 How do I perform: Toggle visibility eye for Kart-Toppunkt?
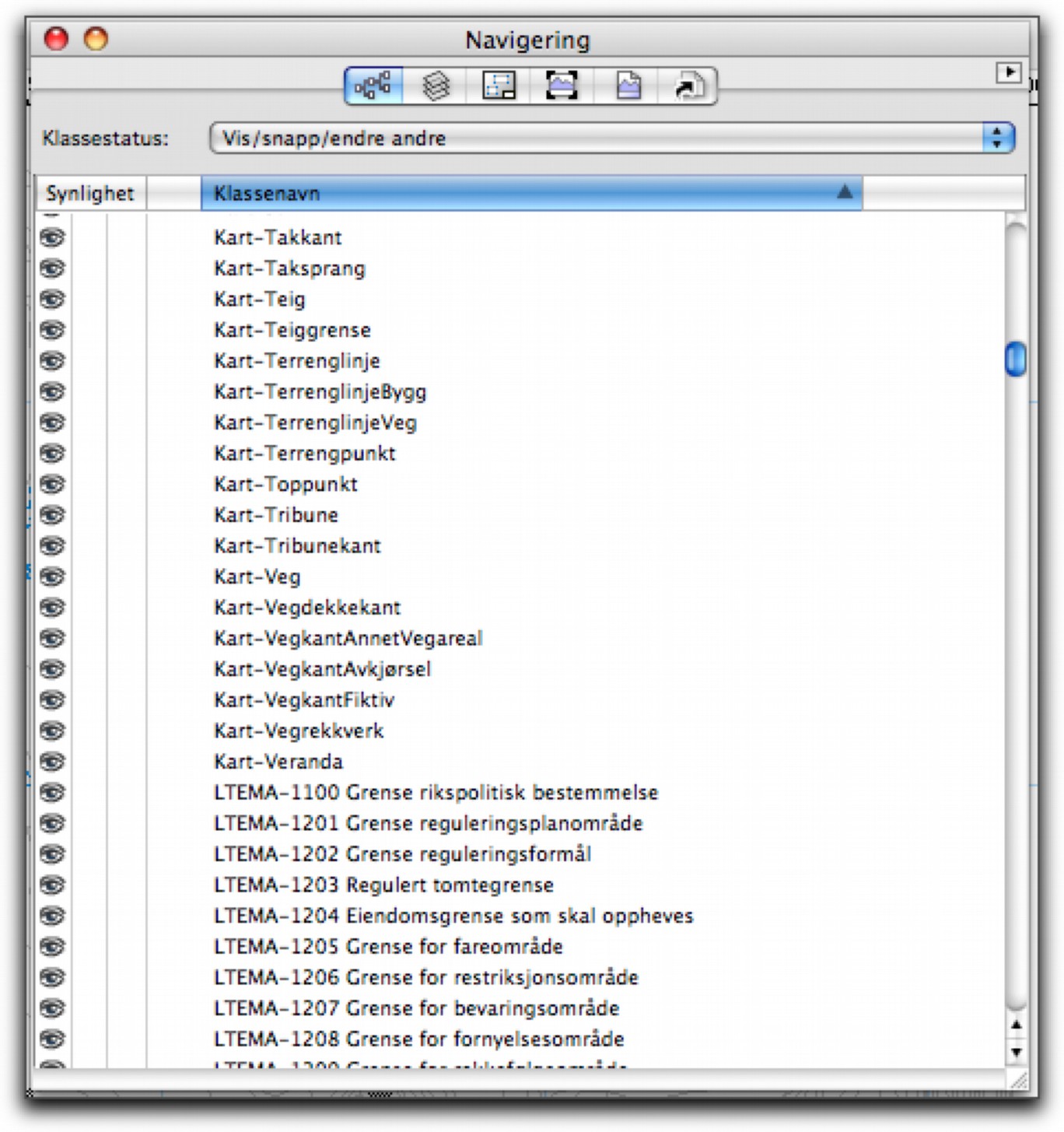point(52,484)
